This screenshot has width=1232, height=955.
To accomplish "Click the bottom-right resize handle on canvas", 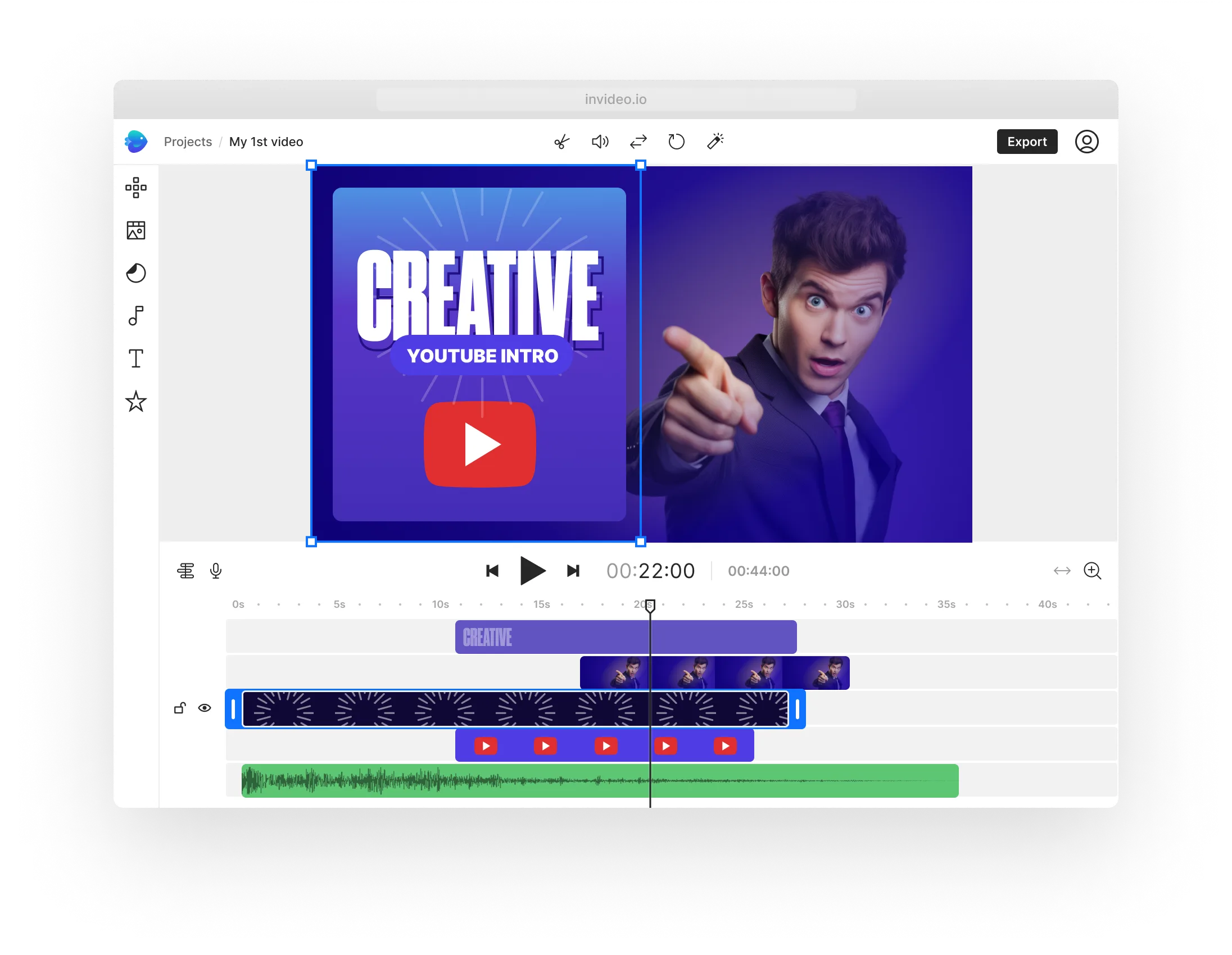I will click(x=641, y=542).
